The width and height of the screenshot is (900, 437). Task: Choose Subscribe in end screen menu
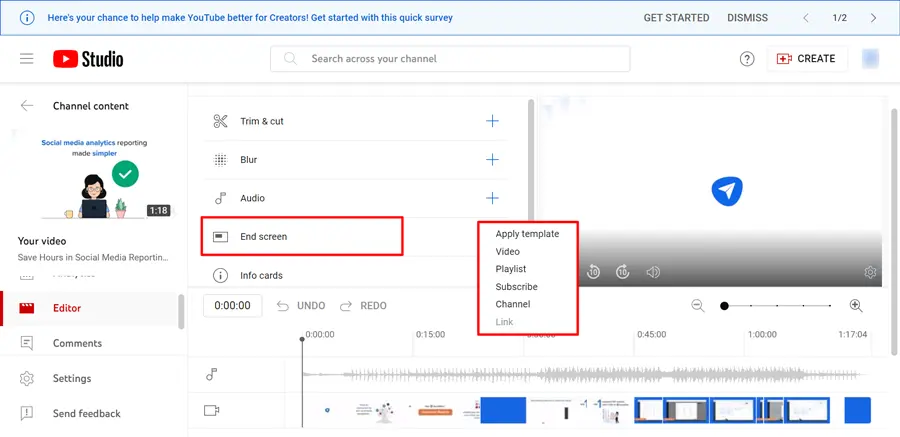(516, 287)
